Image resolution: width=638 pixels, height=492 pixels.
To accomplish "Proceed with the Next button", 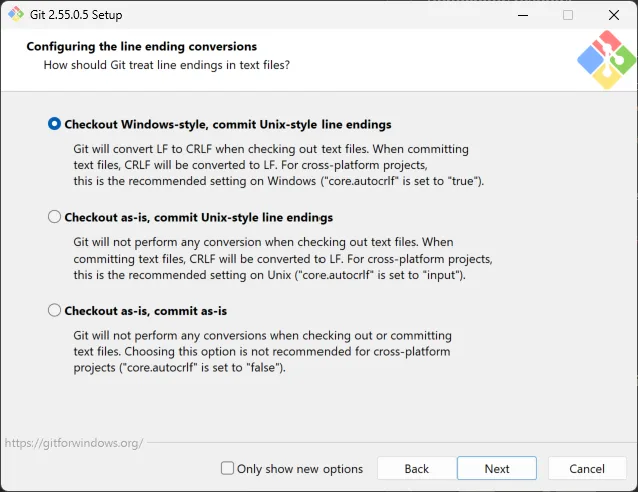I will click(x=497, y=468).
